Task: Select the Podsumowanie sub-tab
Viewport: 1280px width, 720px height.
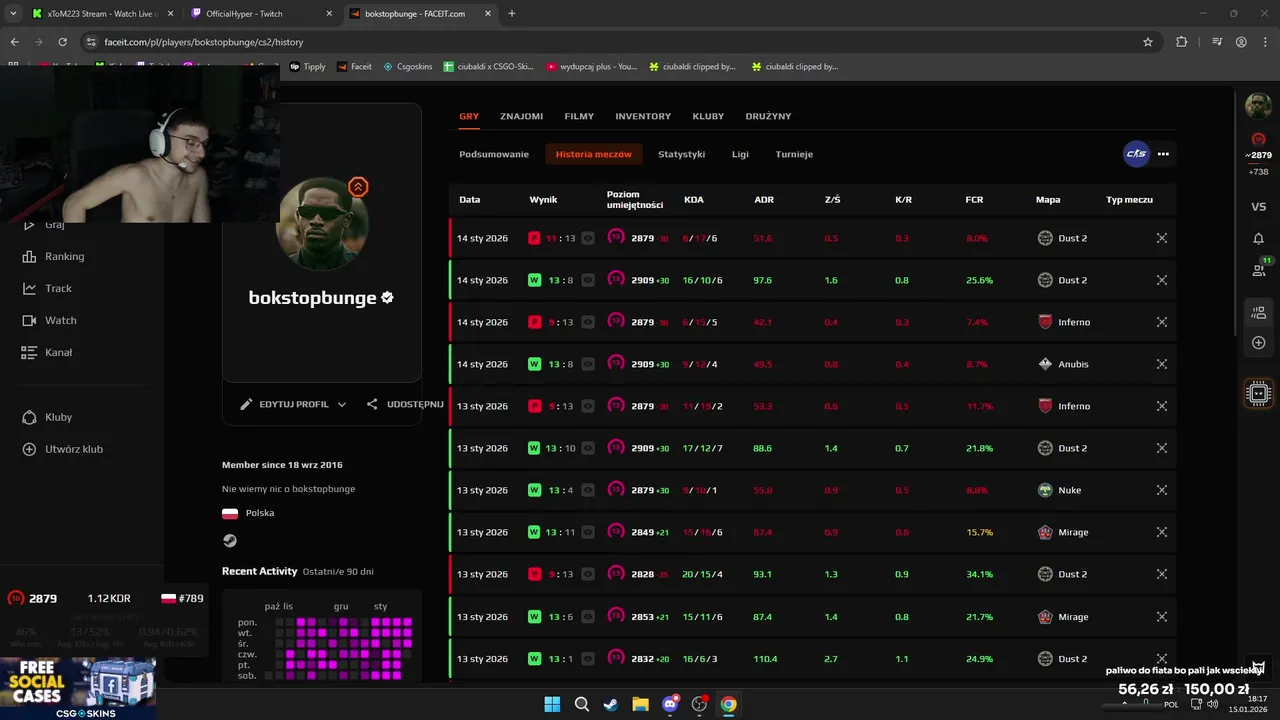Action: (x=494, y=154)
